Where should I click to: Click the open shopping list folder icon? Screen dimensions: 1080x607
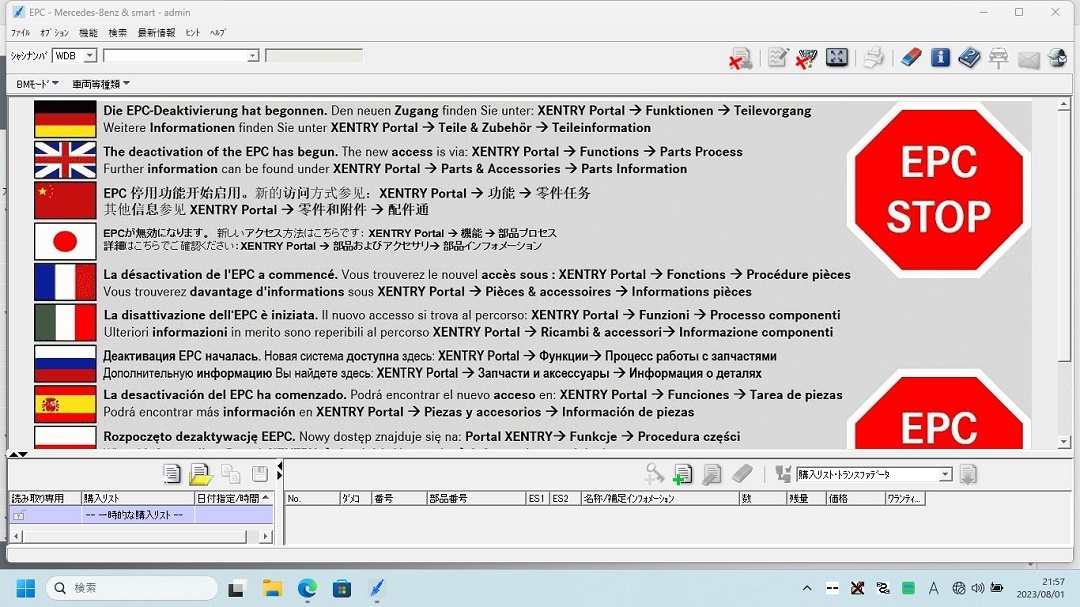[201, 475]
